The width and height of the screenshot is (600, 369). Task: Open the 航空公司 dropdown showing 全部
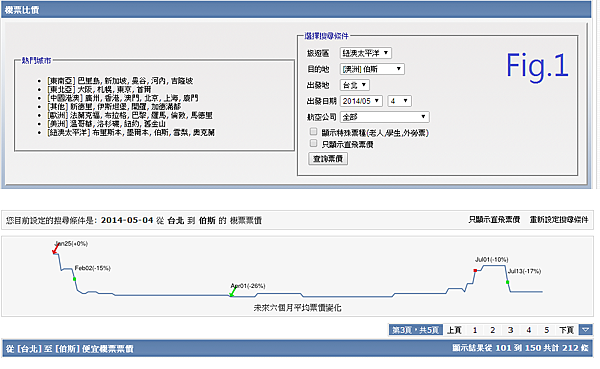385,117
